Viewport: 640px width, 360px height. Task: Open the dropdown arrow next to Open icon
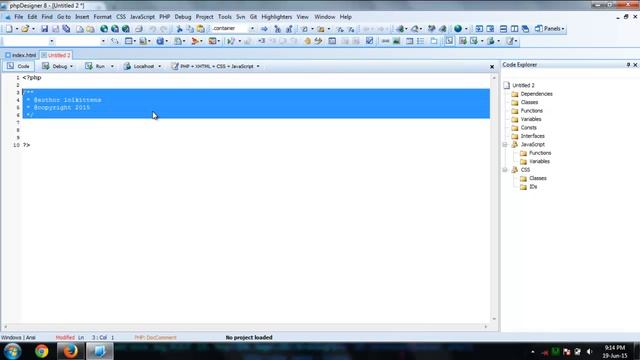click(x=33, y=29)
